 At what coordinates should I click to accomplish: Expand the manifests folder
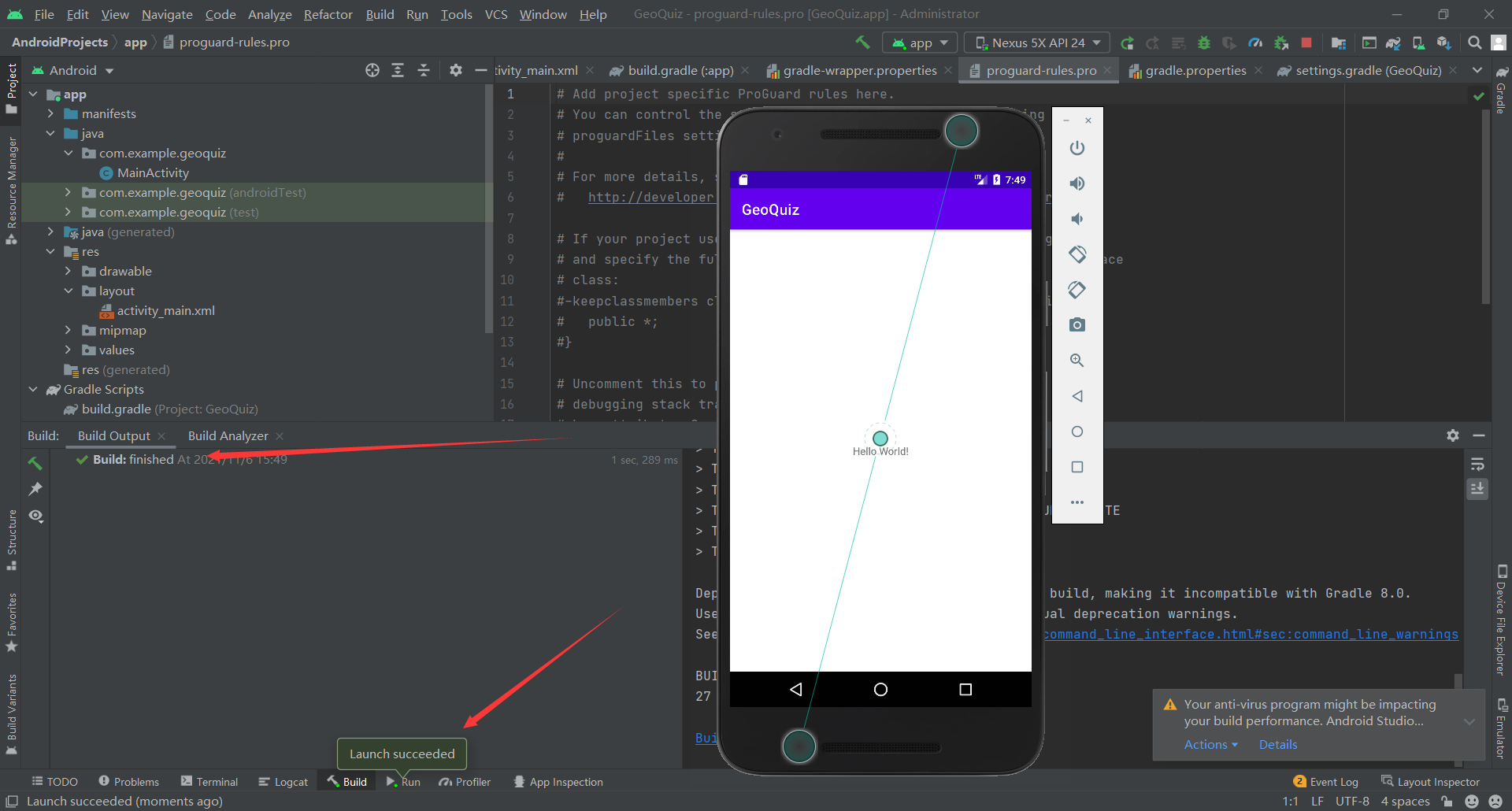coord(50,113)
